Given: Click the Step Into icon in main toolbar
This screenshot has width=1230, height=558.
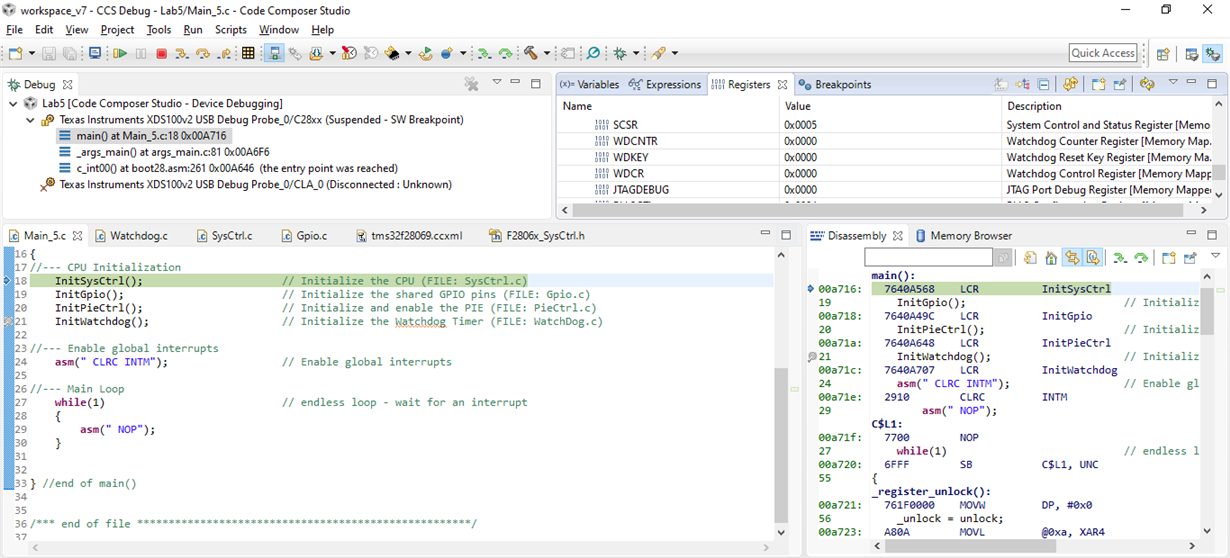Looking at the screenshot, I should click(181, 53).
